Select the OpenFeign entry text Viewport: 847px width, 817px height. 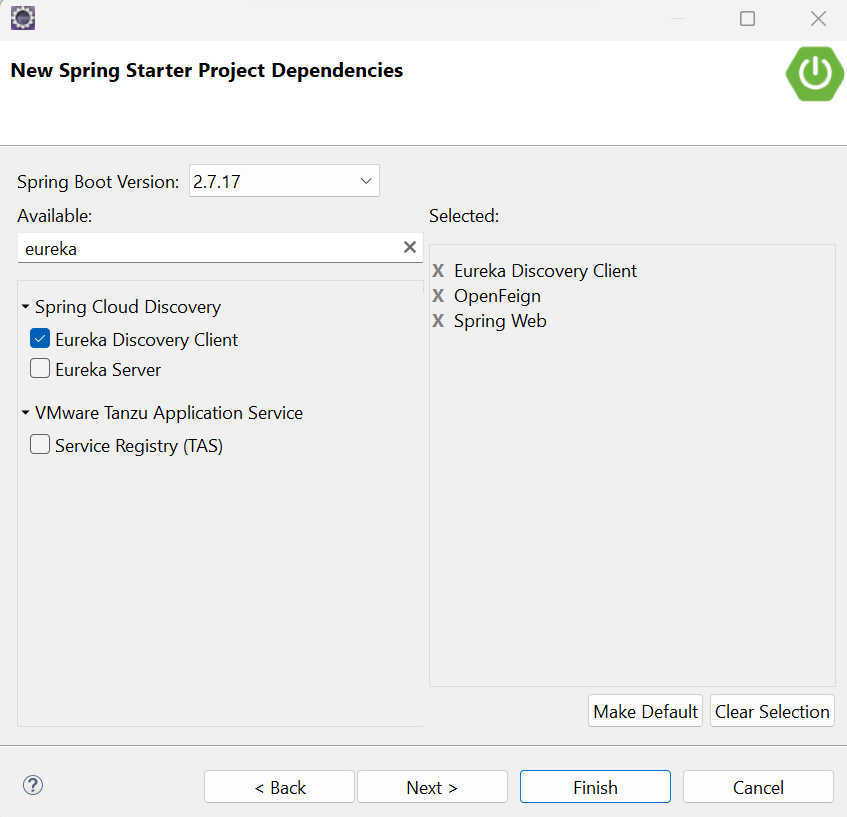click(x=497, y=296)
